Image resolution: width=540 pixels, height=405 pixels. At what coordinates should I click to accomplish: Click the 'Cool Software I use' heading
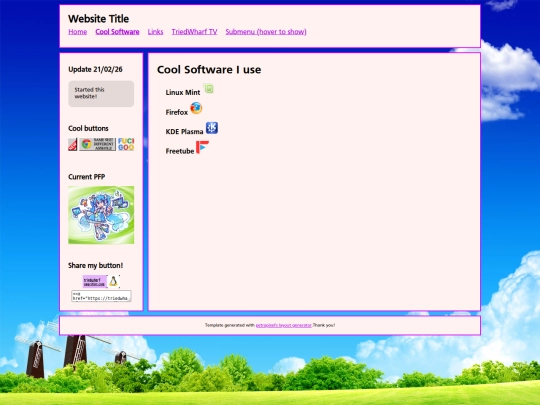coord(209,70)
